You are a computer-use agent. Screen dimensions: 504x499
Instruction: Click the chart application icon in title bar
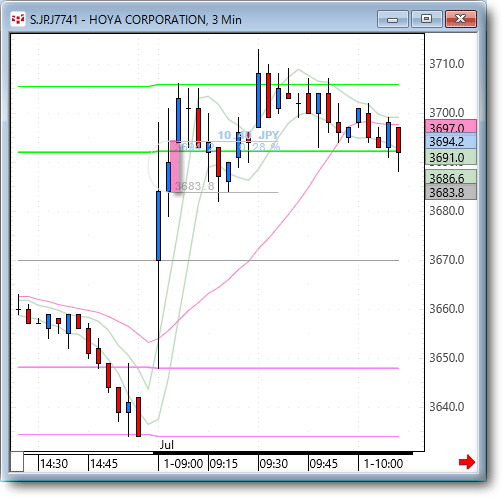coord(18,19)
